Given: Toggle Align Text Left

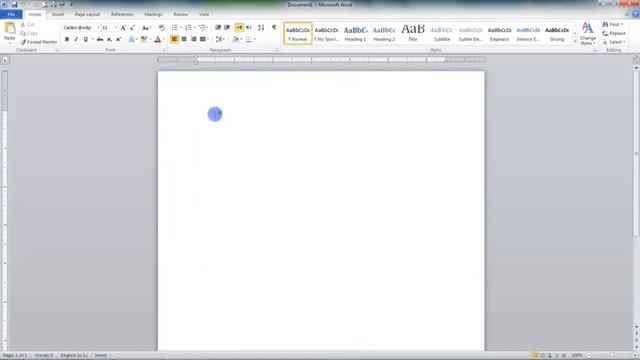Looking at the screenshot, I should [x=174, y=39].
